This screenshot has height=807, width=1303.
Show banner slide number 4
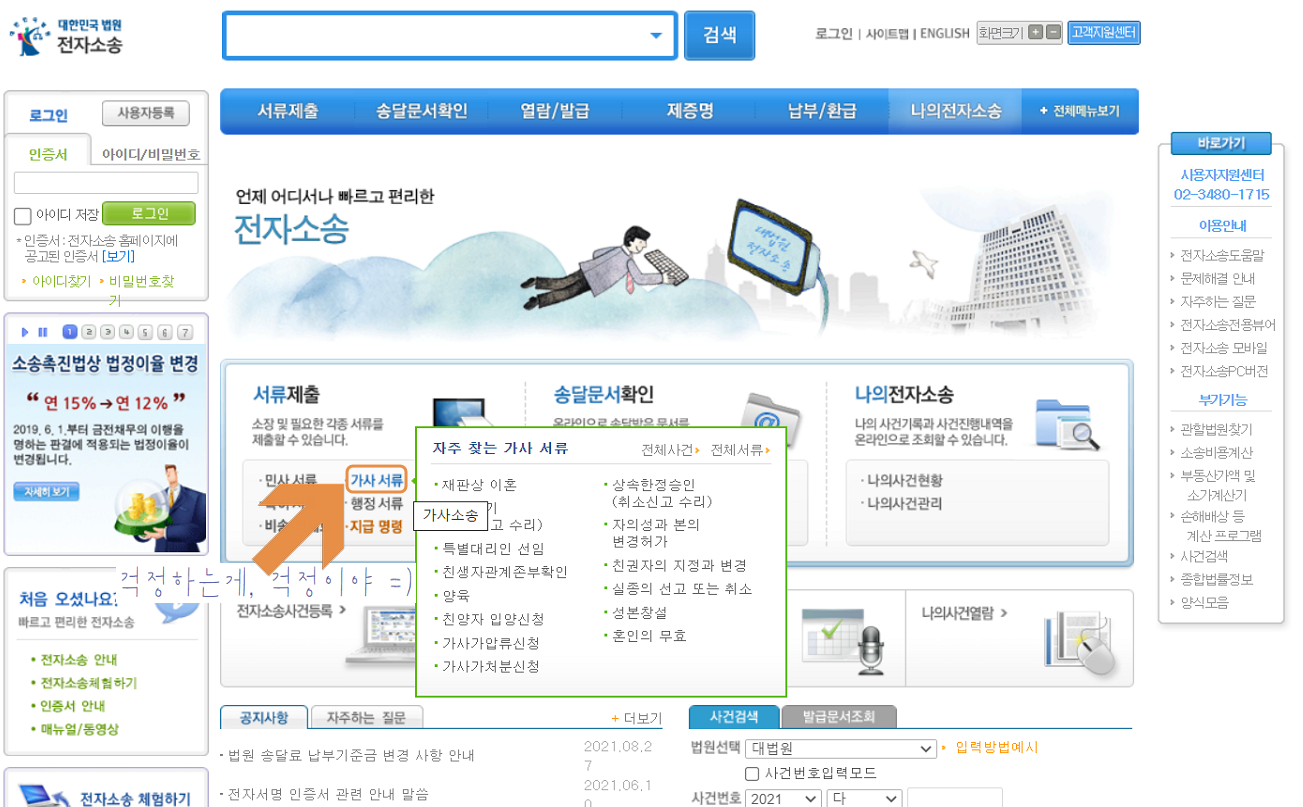point(127,332)
